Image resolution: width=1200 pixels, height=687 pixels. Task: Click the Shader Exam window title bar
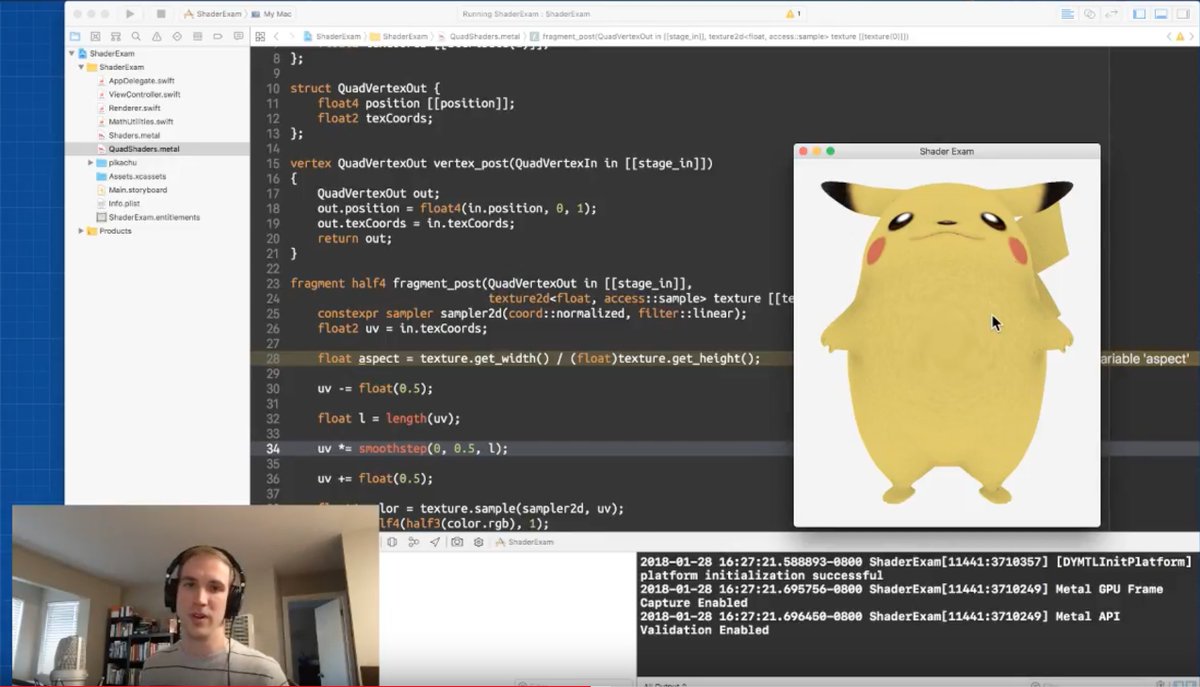[946, 151]
